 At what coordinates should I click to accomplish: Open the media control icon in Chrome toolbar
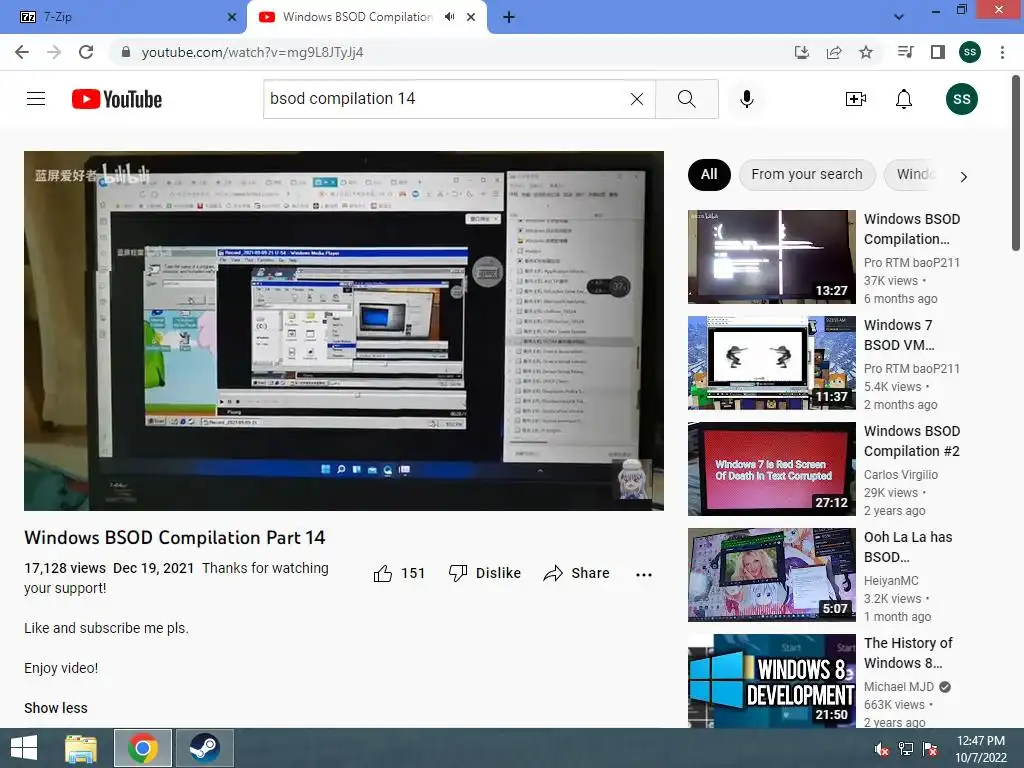tap(905, 52)
